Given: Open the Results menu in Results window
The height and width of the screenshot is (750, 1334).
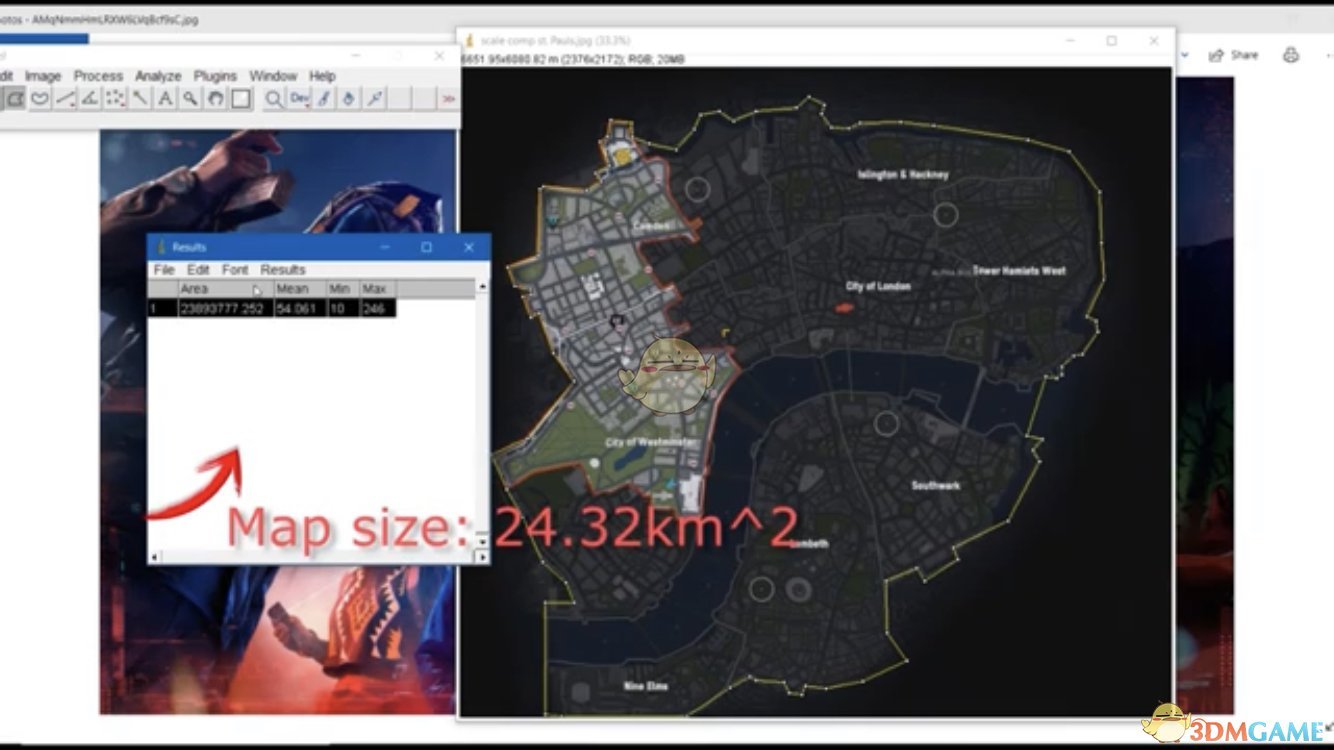Looking at the screenshot, I should tap(283, 270).
